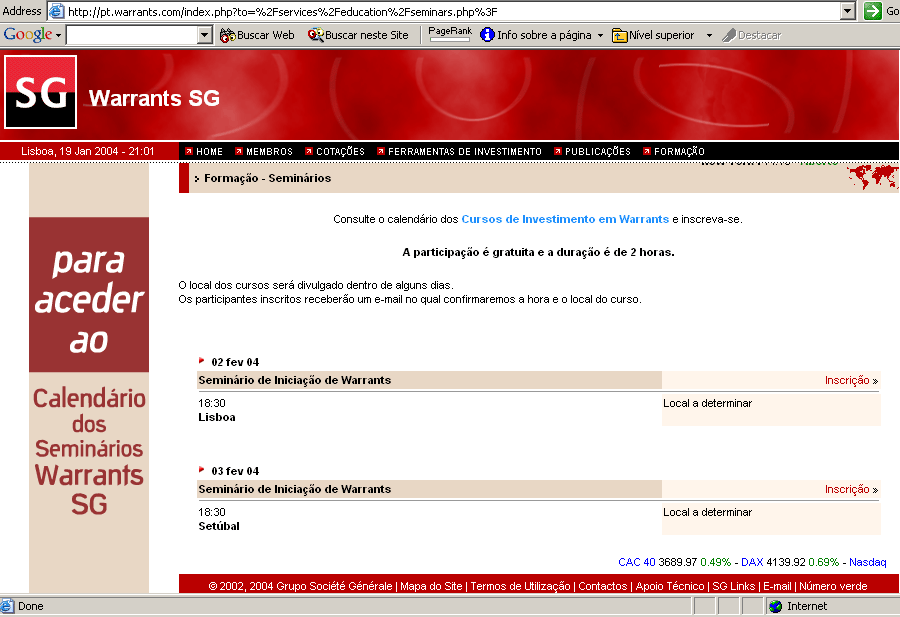This screenshot has height=617, width=900.
Task: Open Apoio Técnico footer link
Action: coord(670,586)
